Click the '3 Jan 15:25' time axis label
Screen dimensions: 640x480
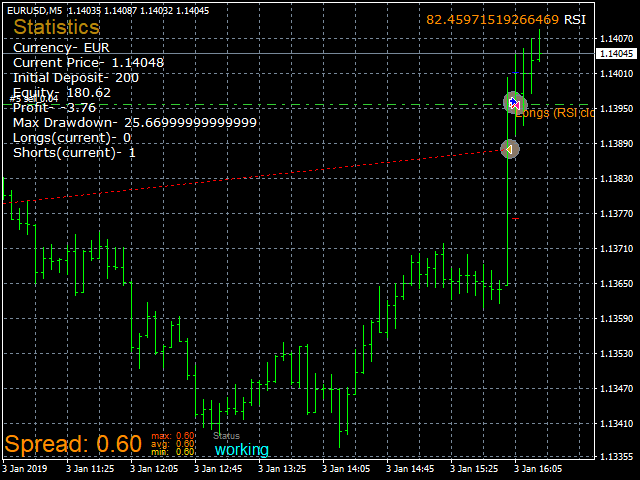tap(474, 469)
